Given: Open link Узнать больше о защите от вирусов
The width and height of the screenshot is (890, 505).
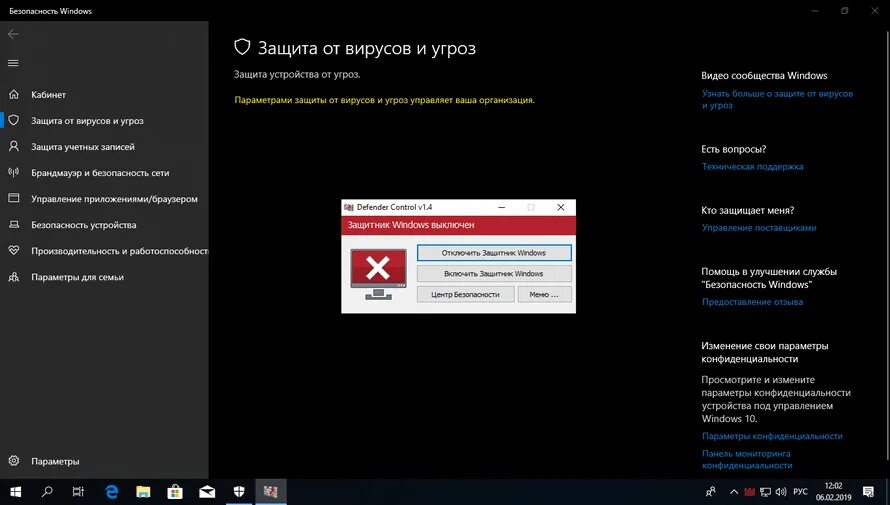Looking at the screenshot, I should (x=777, y=99).
